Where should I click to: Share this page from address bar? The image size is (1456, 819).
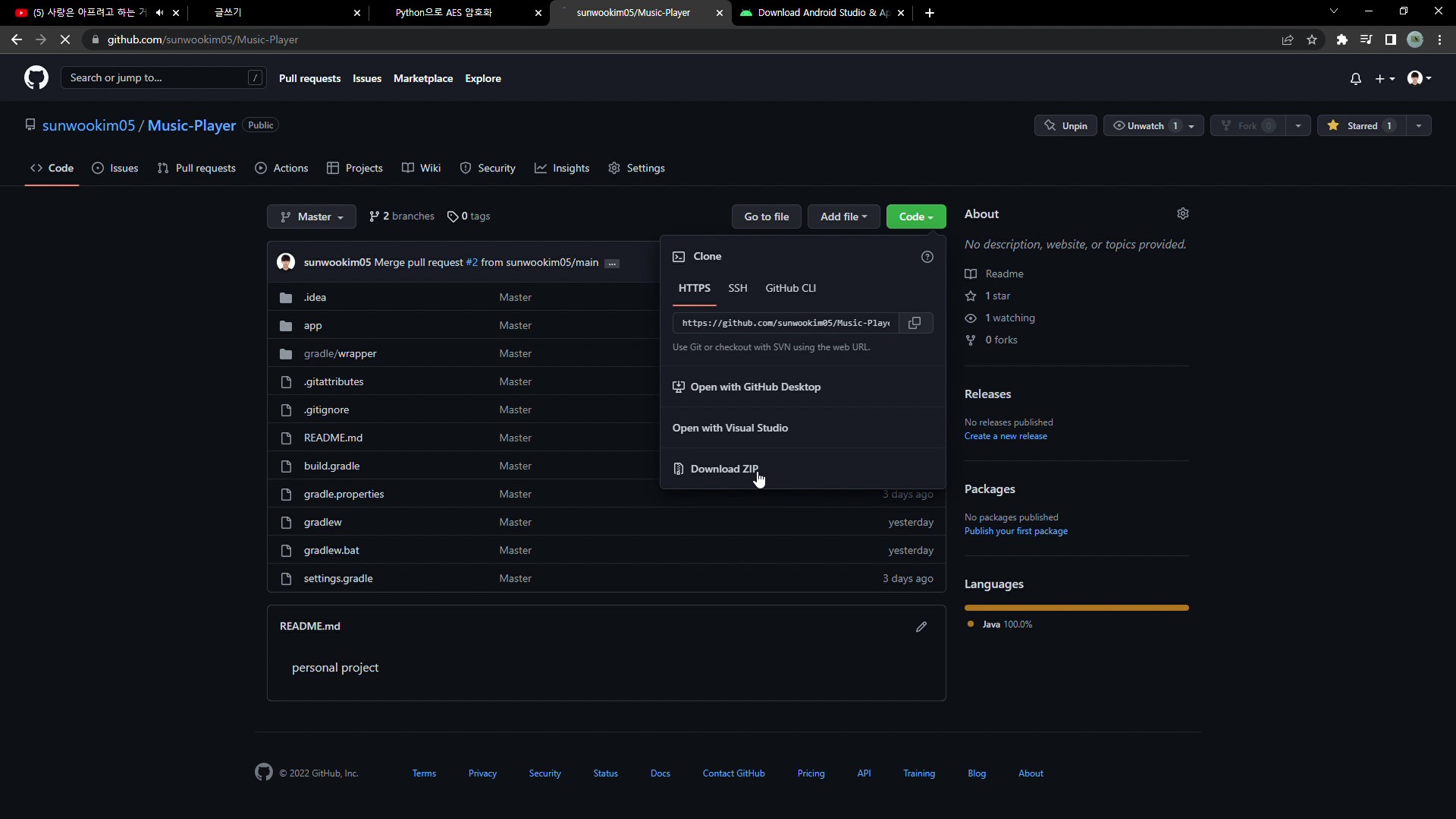click(1288, 39)
